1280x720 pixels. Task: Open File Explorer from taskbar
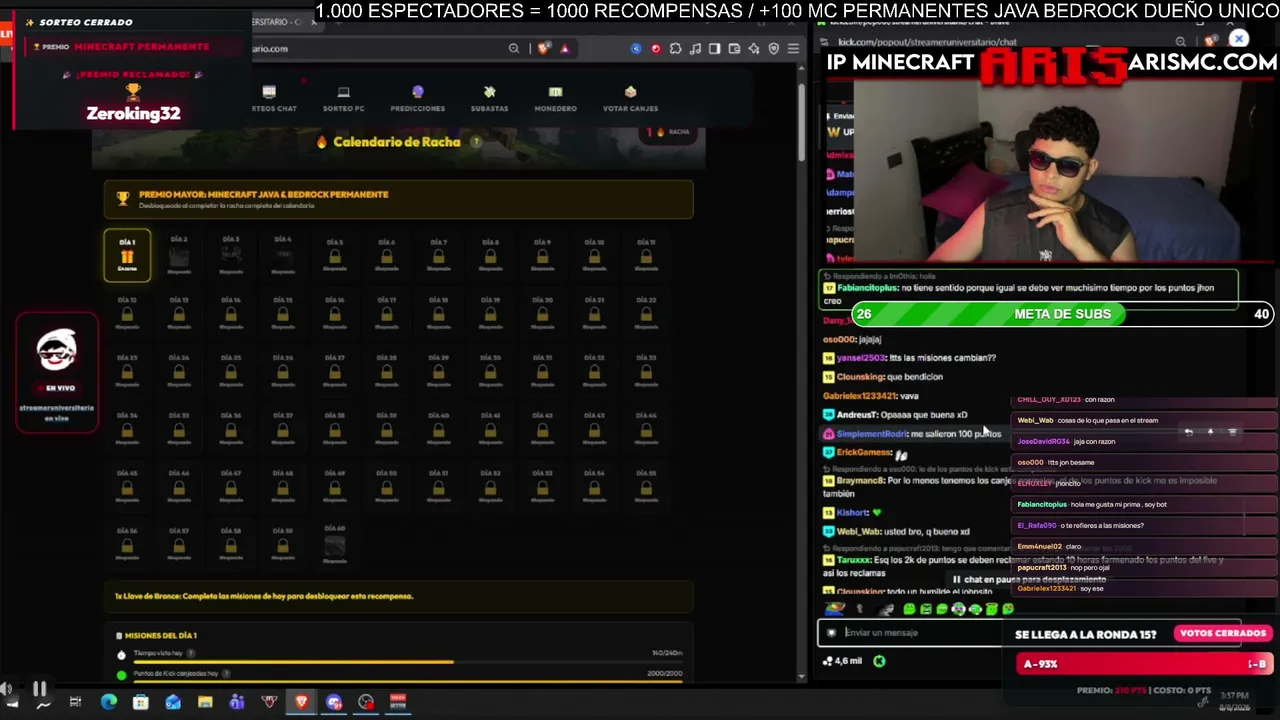[x=205, y=702]
